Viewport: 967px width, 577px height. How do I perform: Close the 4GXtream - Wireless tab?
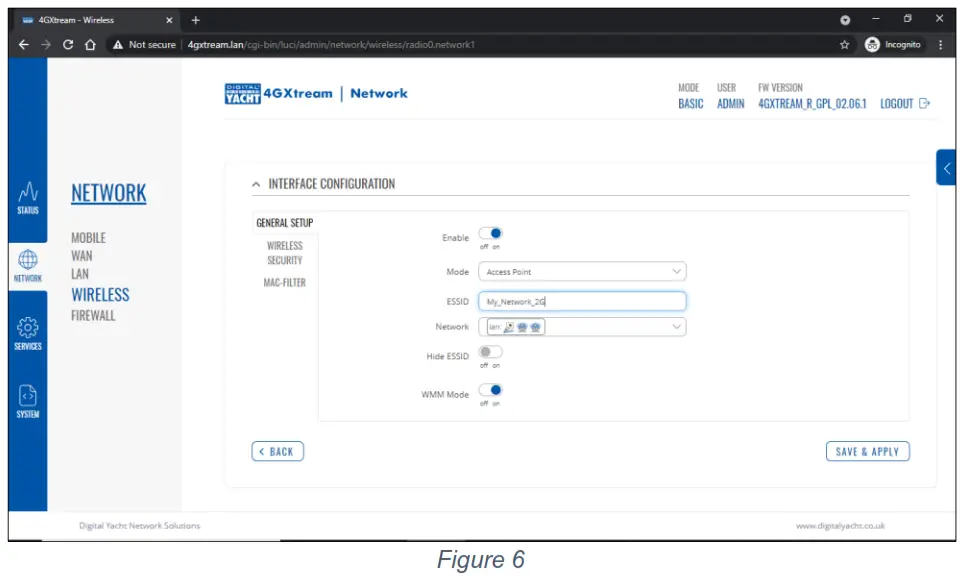click(169, 20)
